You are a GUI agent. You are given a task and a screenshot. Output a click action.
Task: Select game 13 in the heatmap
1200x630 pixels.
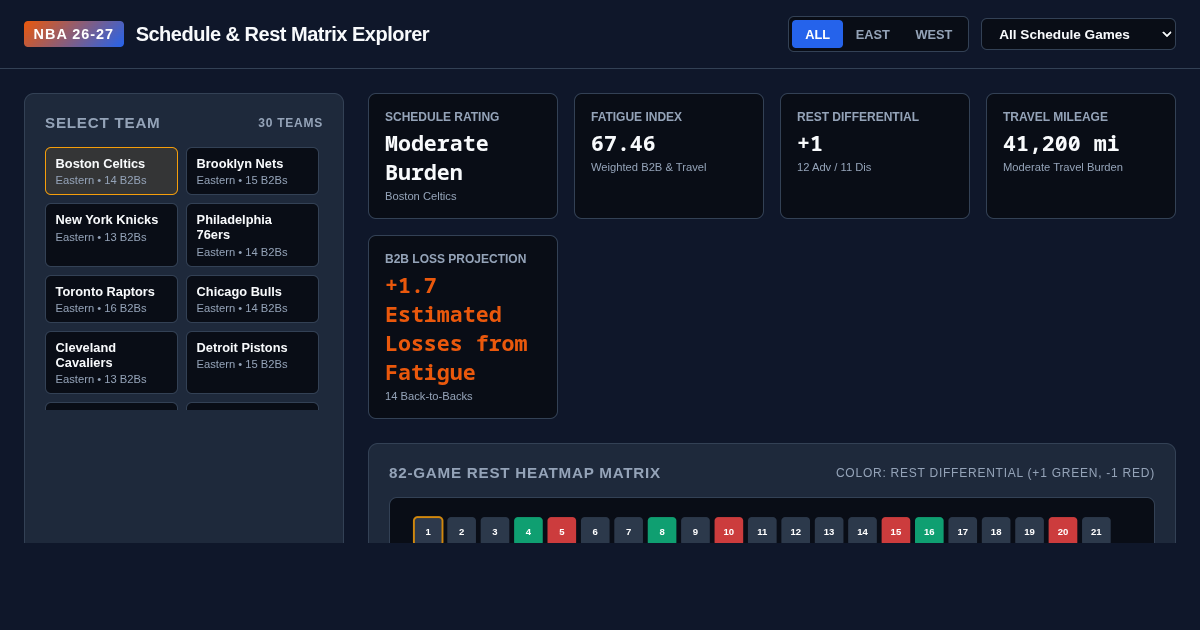829,531
